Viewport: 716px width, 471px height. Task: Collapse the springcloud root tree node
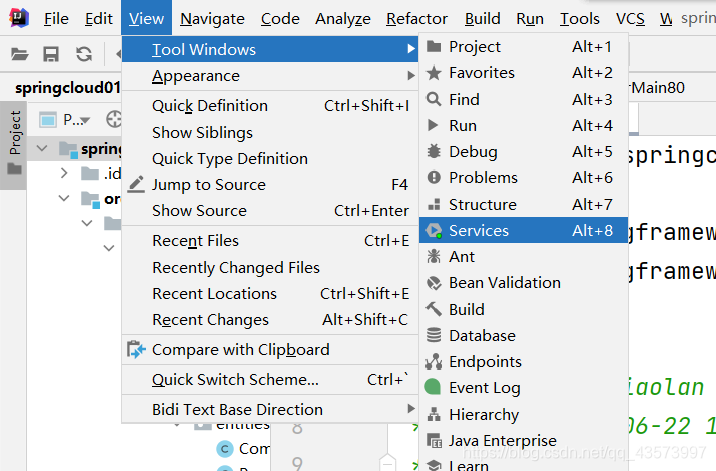click(42, 149)
